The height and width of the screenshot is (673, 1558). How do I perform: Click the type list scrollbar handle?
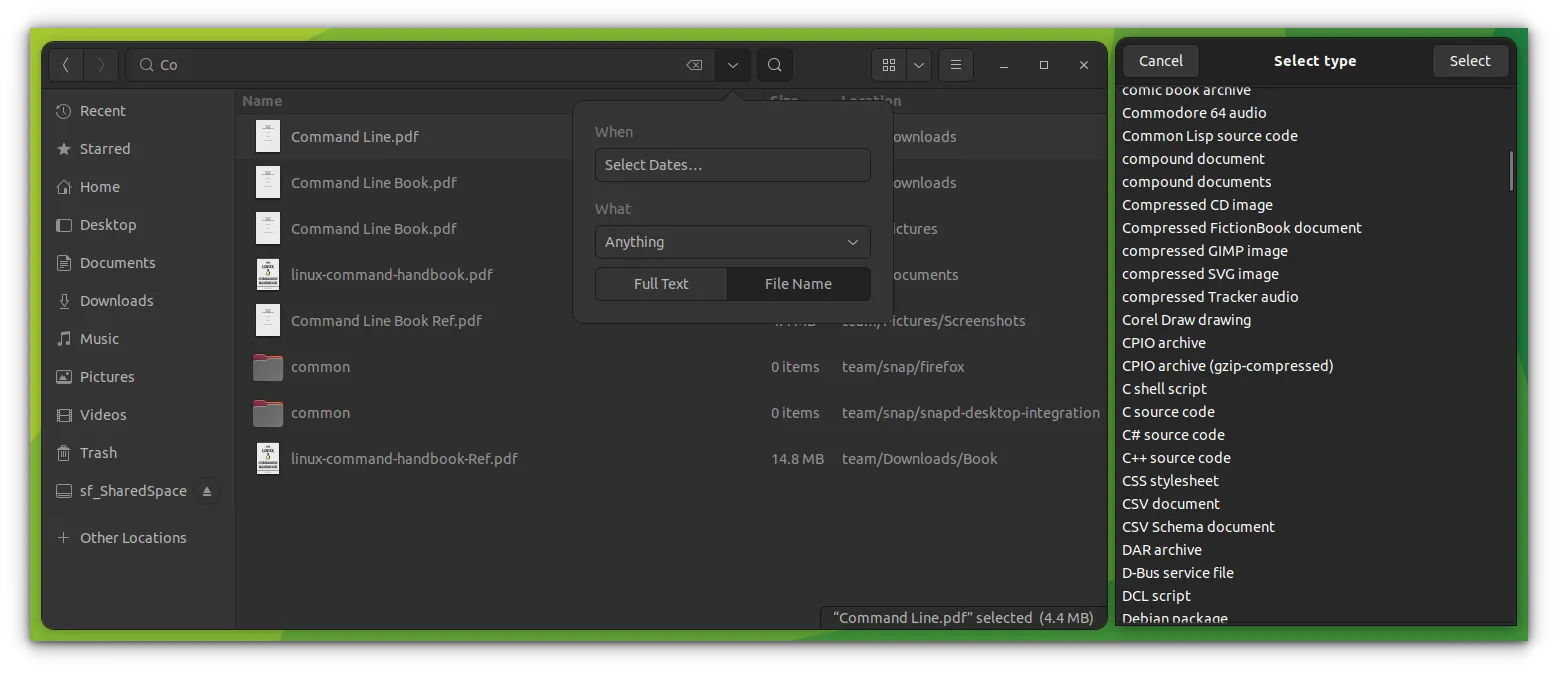point(1511,170)
